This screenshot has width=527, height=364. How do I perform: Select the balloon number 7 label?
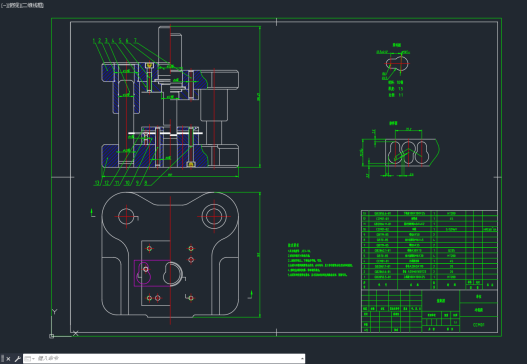click(135, 41)
